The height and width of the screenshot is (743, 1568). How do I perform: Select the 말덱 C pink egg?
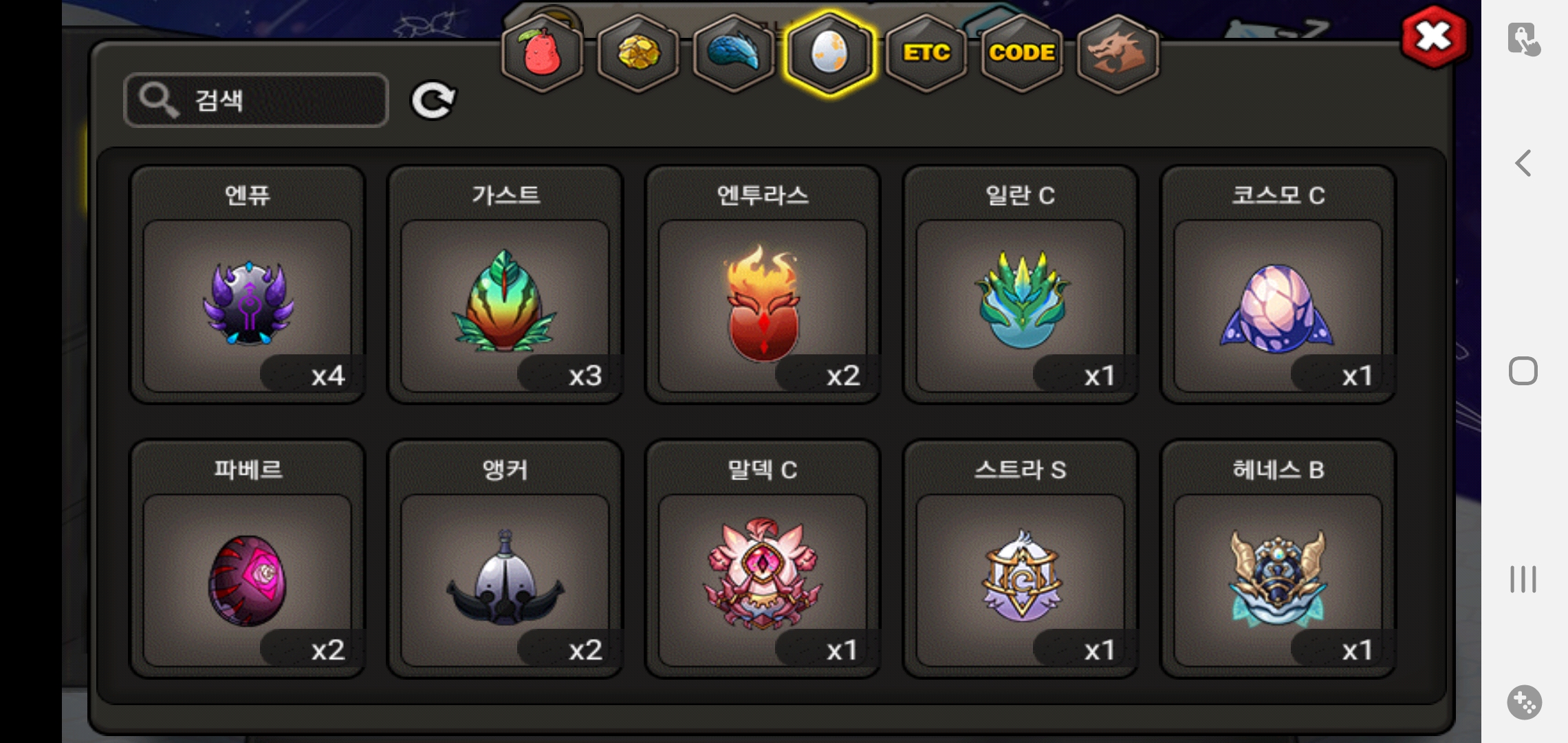(x=763, y=559)
